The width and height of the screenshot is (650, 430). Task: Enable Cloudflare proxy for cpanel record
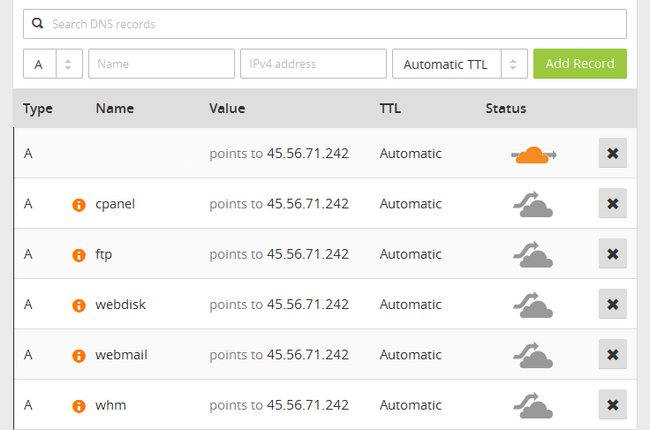533,204
